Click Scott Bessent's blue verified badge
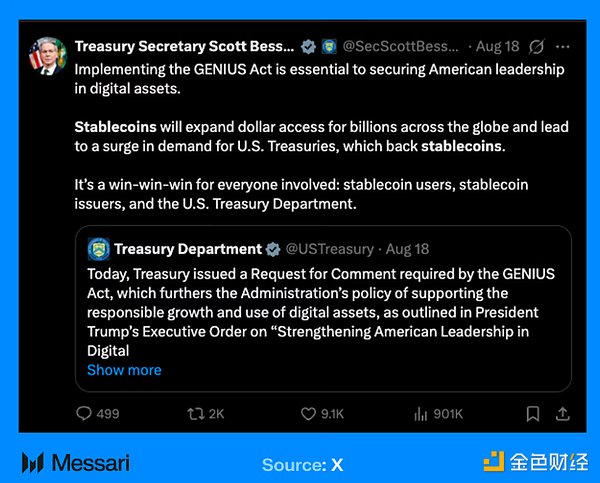The image size is (600, 483). click(309, 47)
